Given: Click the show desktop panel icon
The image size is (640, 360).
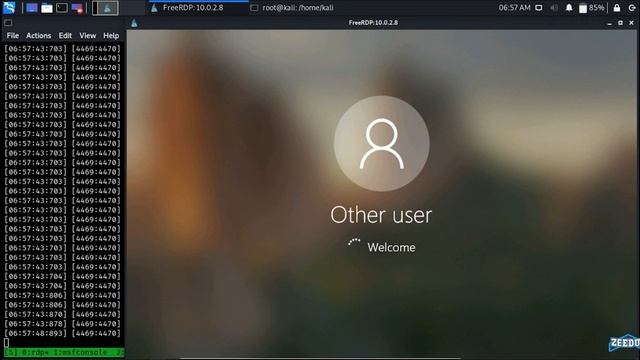Looking at the screenshot, I should coord(31,8).
